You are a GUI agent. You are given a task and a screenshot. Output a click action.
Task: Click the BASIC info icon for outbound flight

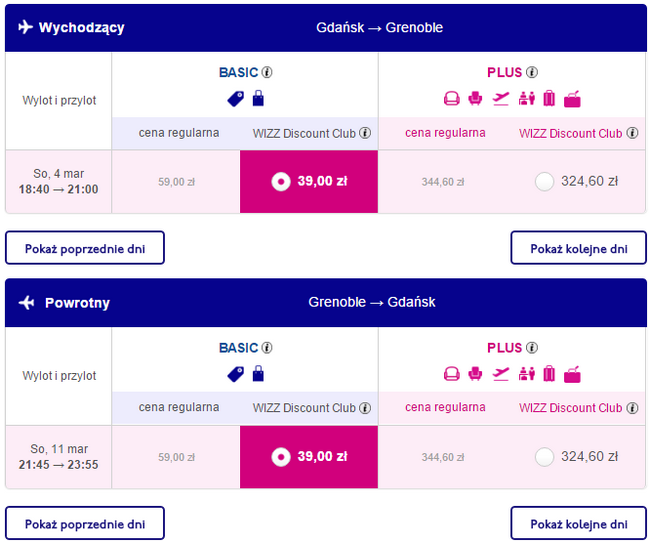(x=267, y=72)
